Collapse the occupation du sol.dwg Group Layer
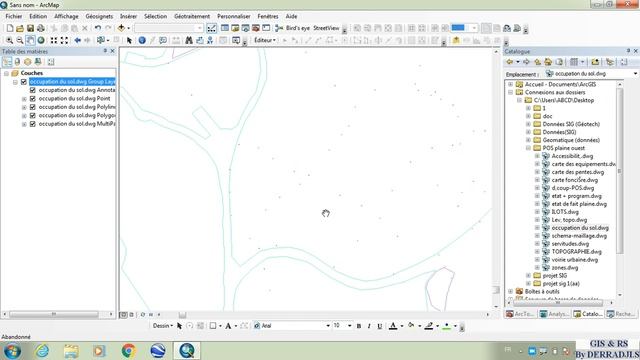The height and width of the screenshot is (360, 640). 15,82
